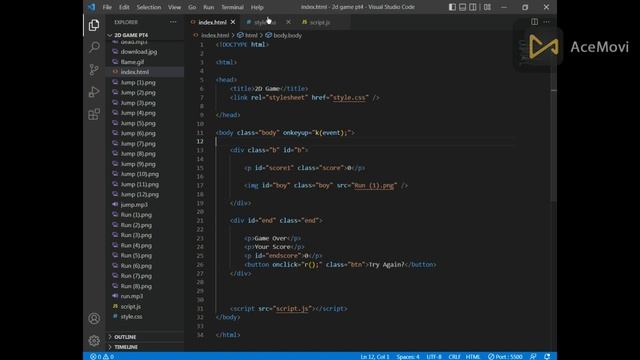The height and width of the screenshot is (360, 640).
Task: Click html element in the breadcrumb
Action: coord(251,36)
